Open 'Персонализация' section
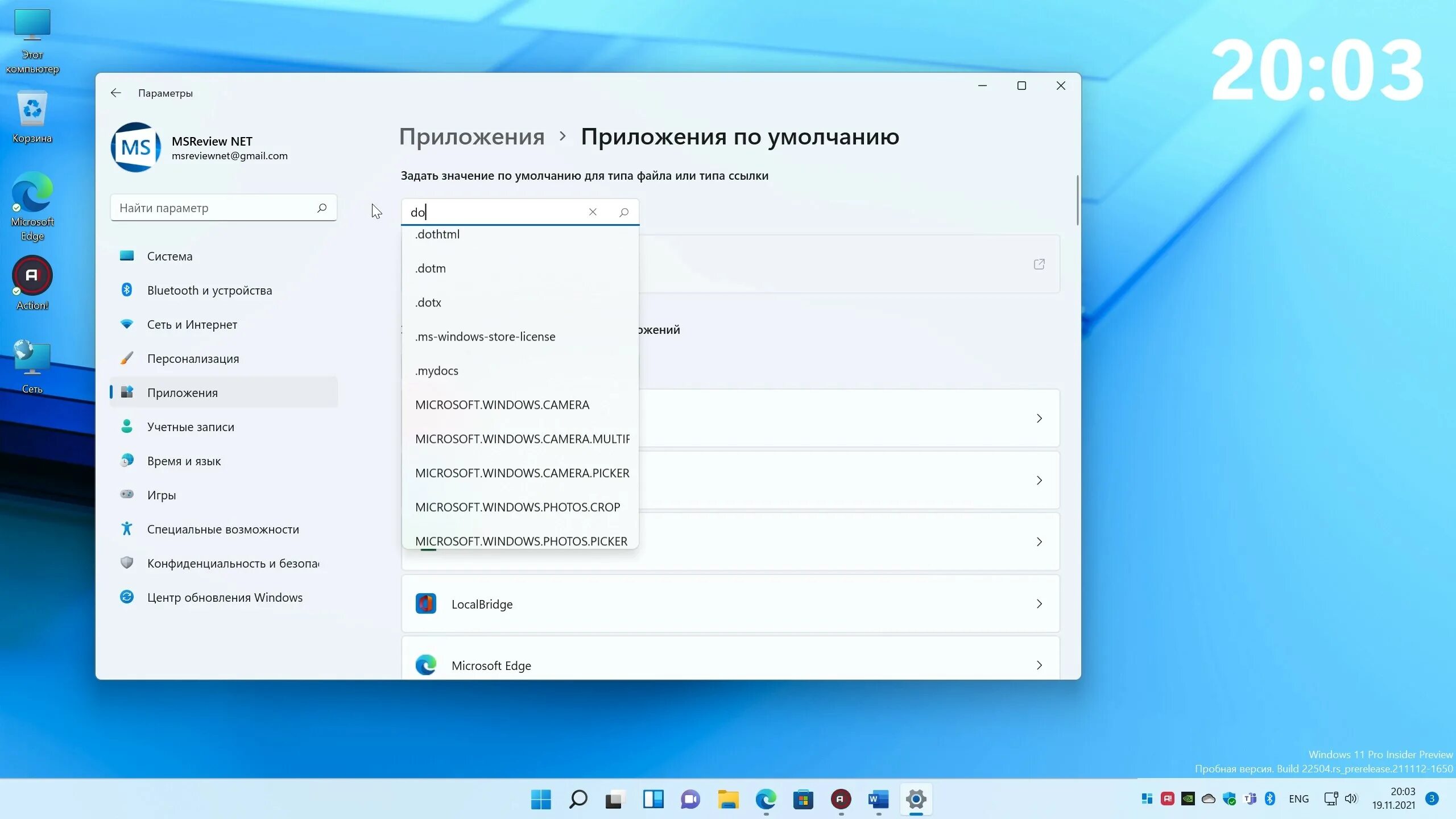This screenshot has height=819, width=1456. point(224,358)
